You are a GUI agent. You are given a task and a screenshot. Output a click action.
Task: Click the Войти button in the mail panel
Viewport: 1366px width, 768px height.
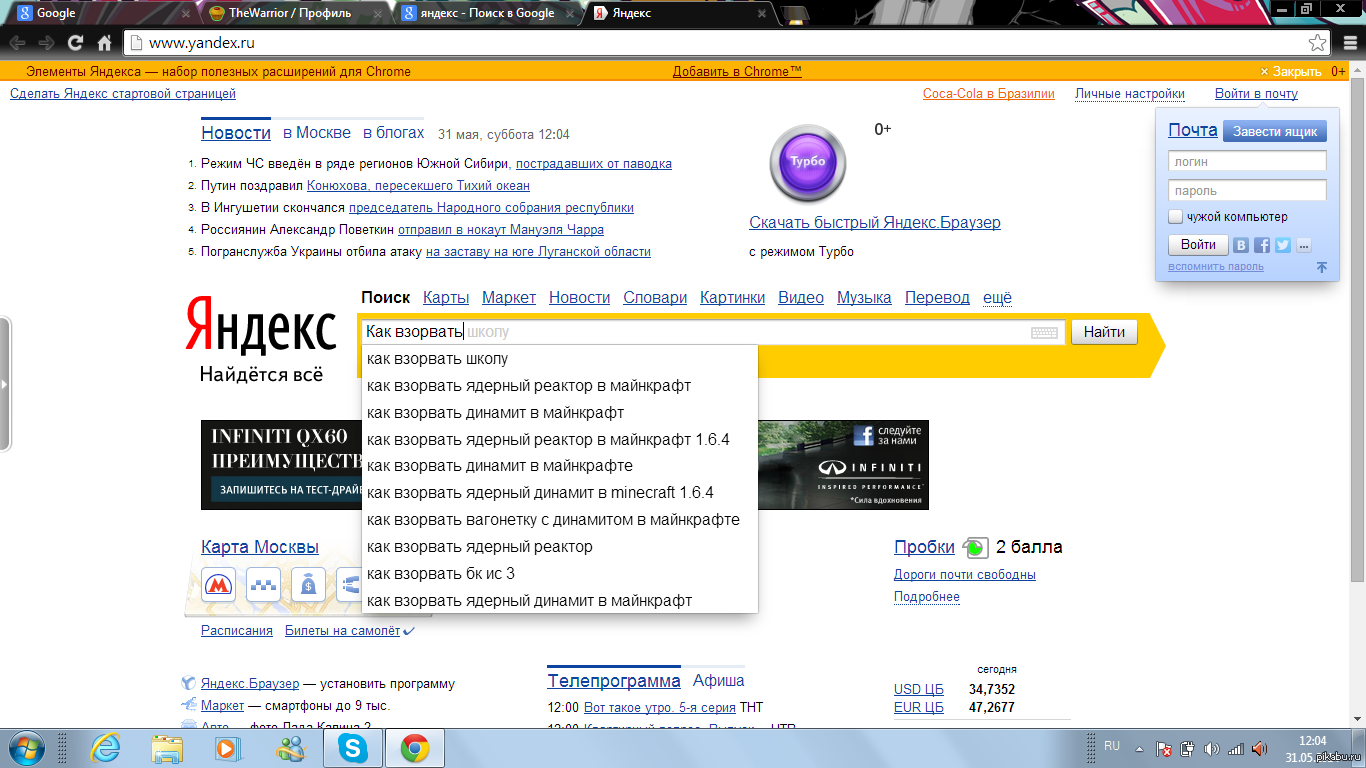[1198, 244]
